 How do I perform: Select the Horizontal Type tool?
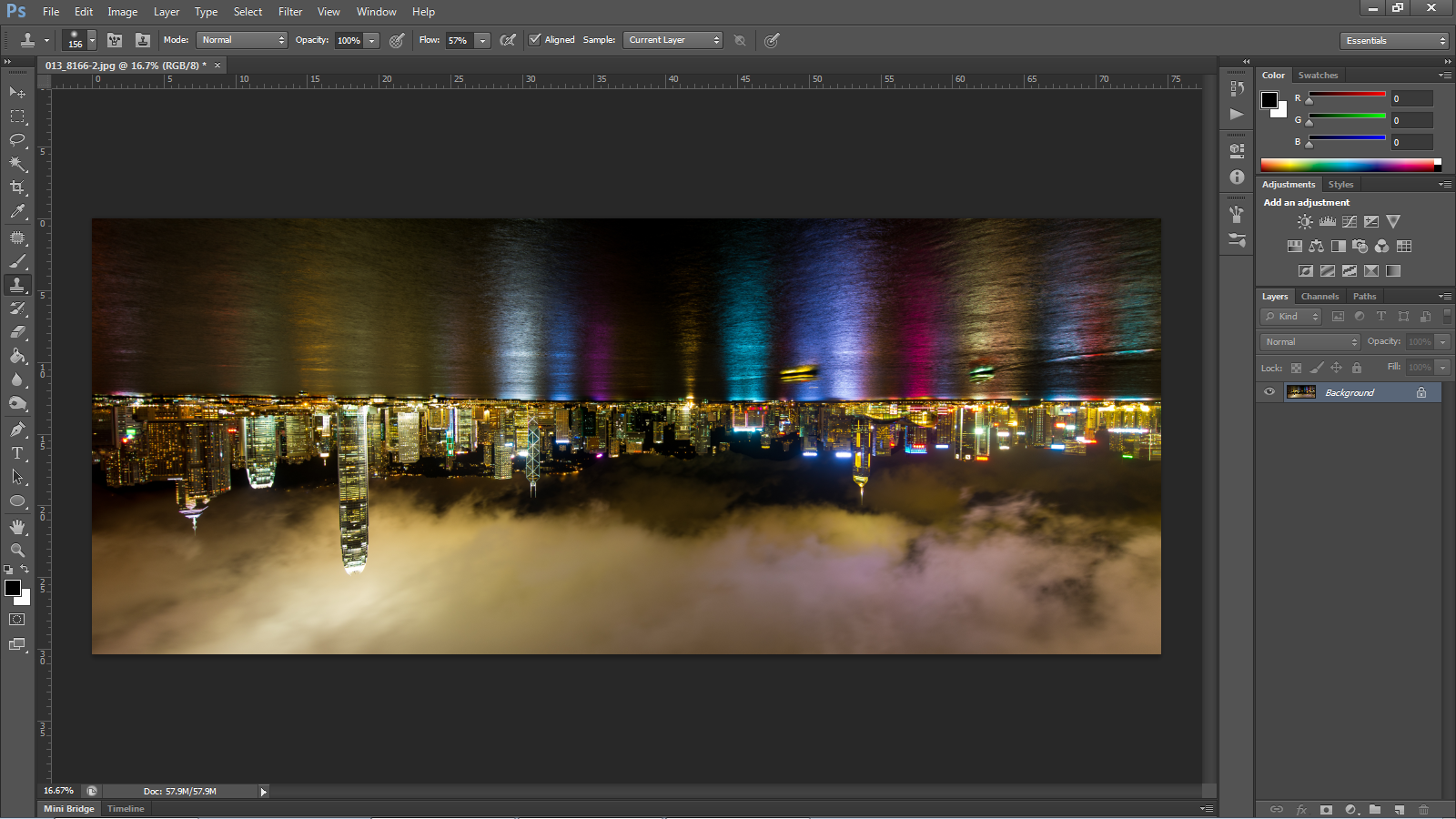(17, 453)
